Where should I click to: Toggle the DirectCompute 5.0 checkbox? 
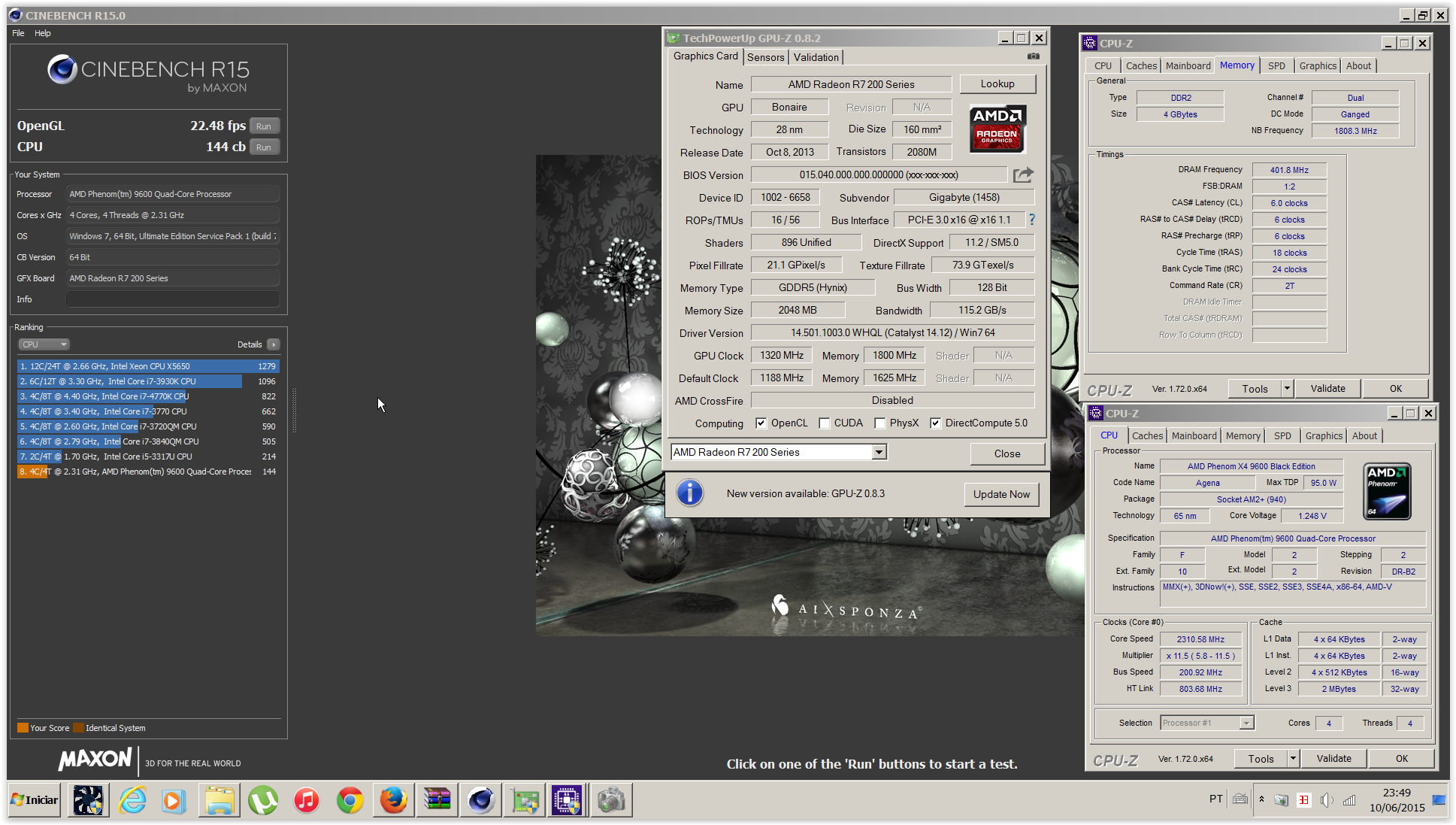pos(935,423)
